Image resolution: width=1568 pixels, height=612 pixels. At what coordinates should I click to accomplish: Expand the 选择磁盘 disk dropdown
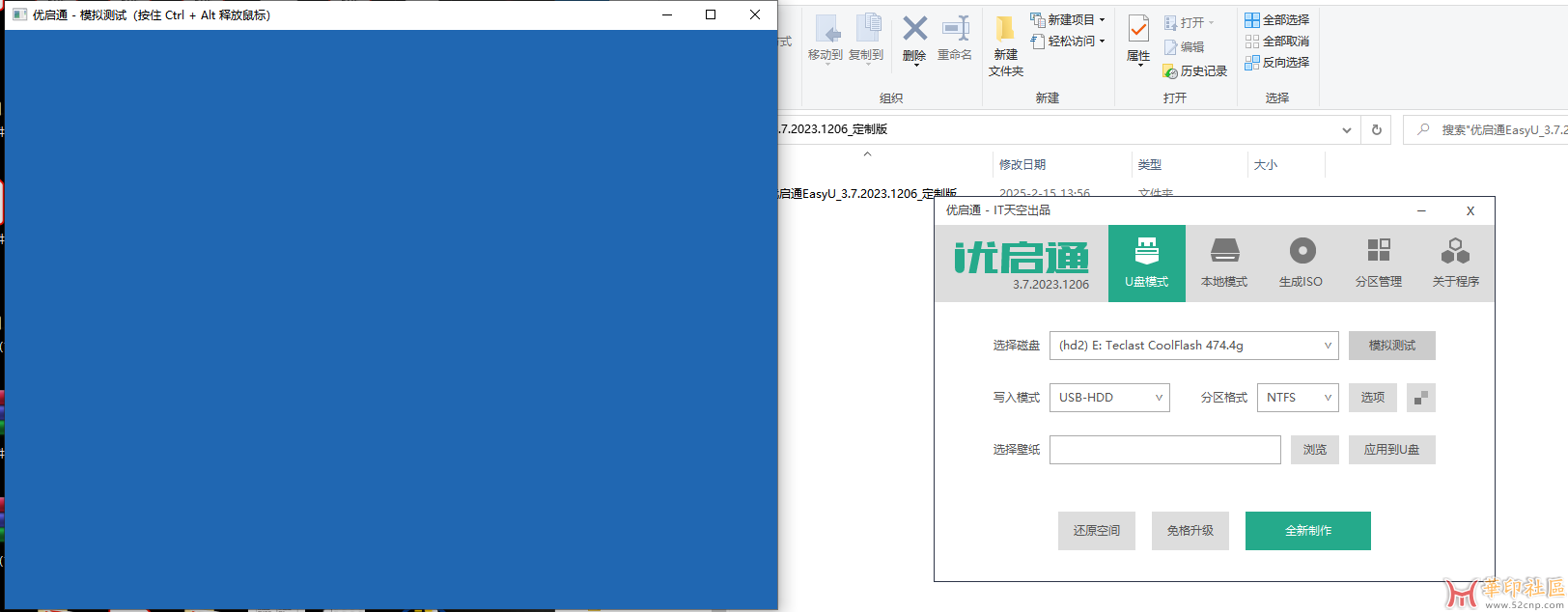[1327, 346]
